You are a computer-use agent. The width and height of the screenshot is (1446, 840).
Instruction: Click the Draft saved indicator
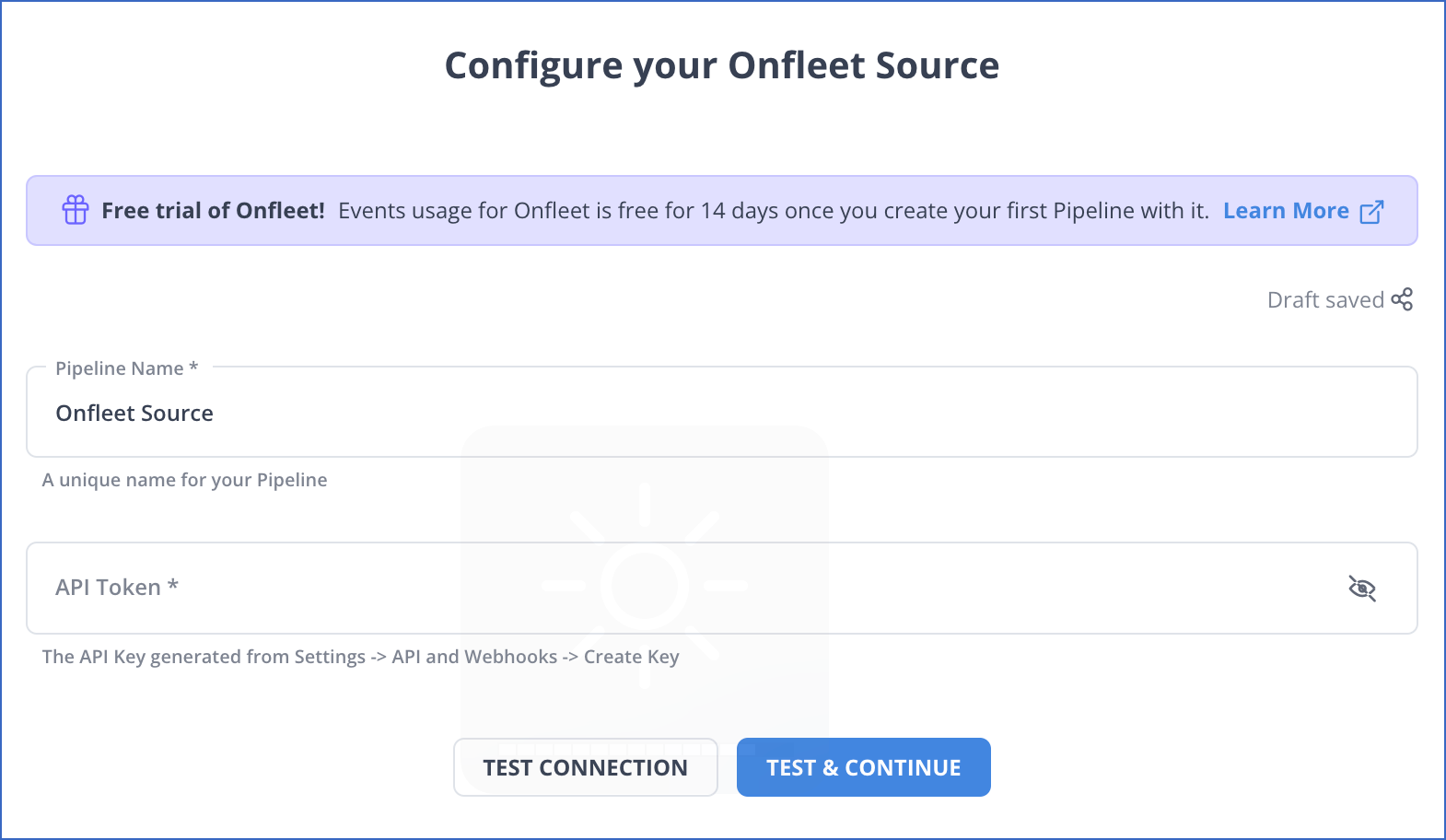pyautogui.click(x=1325, y=298)
